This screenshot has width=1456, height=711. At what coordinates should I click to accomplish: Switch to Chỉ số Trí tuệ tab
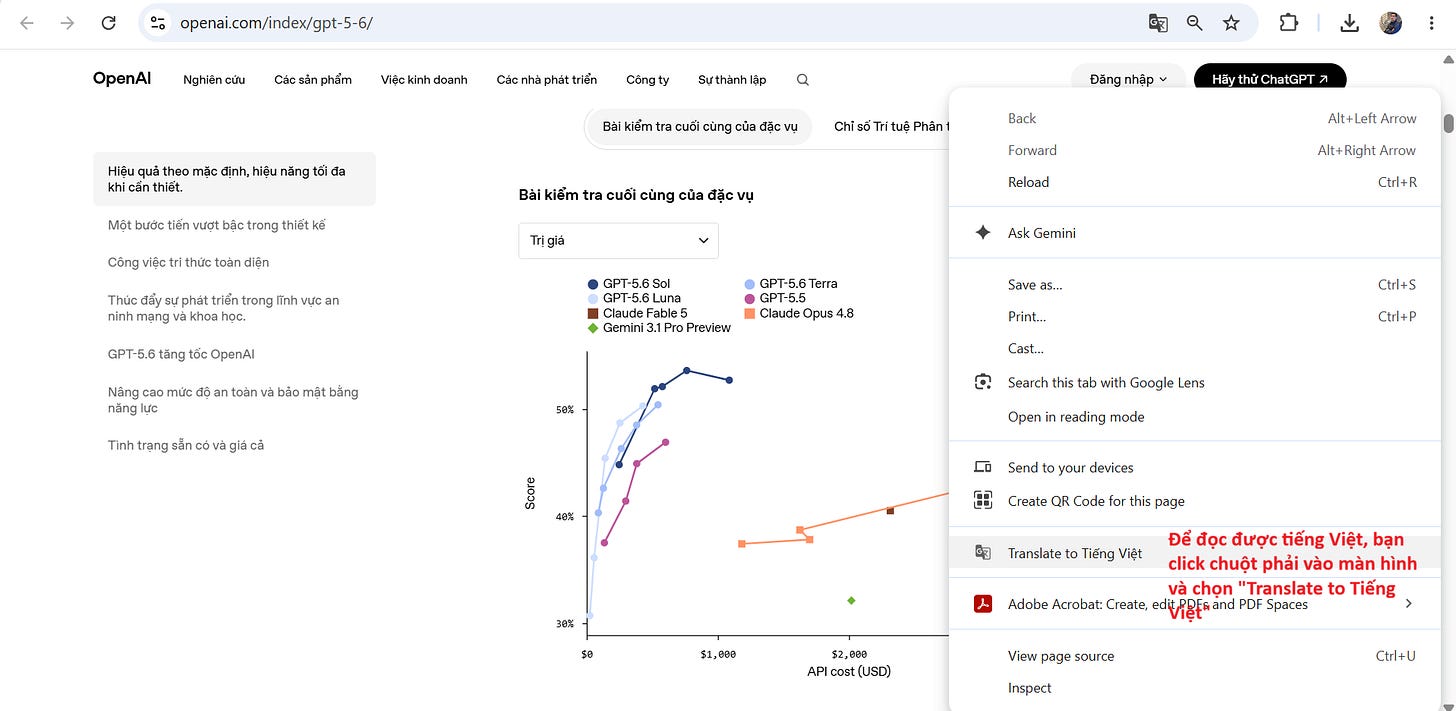(890, 127)
